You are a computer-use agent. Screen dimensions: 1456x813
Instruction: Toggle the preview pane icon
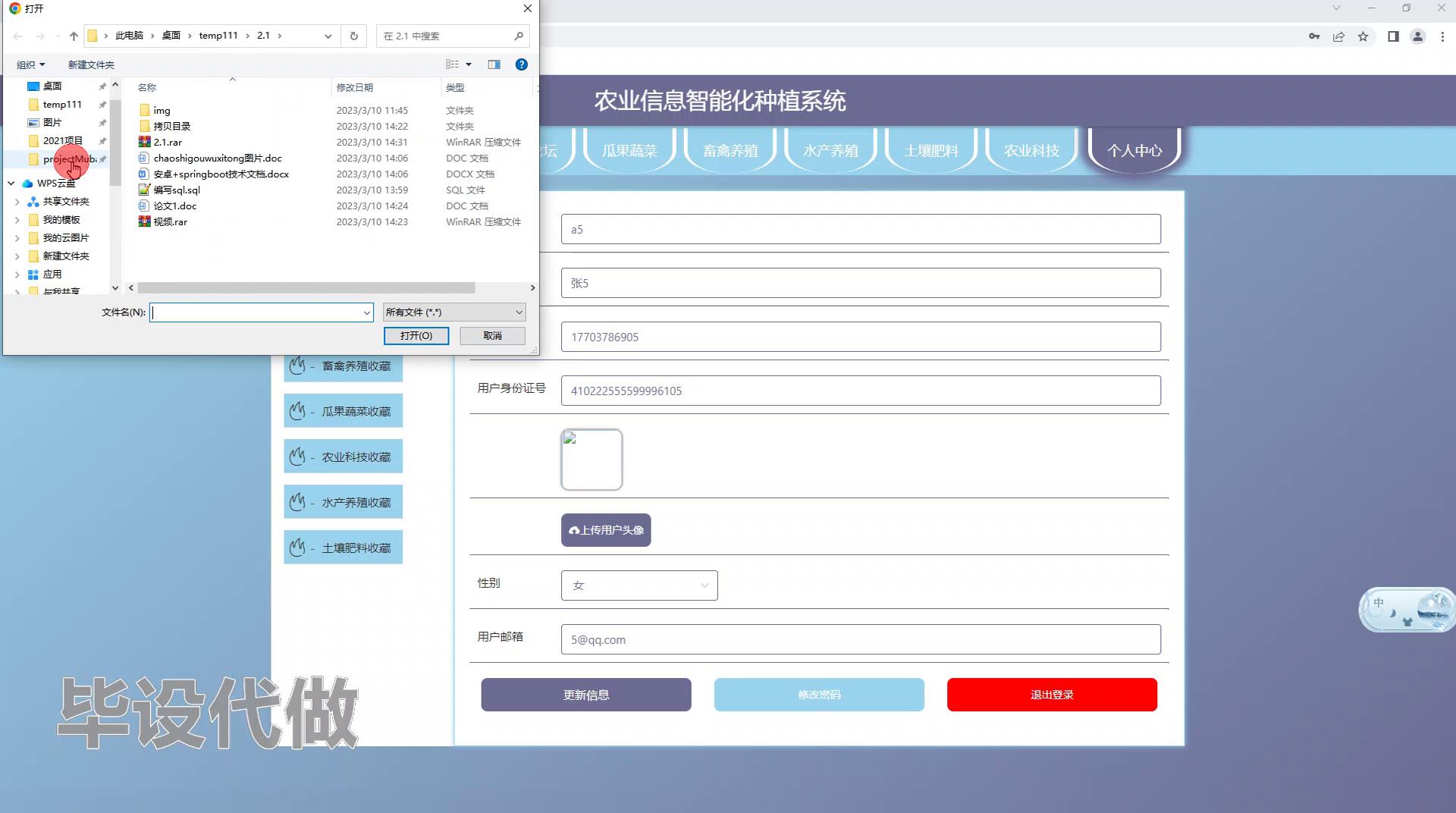pos(494,64)
